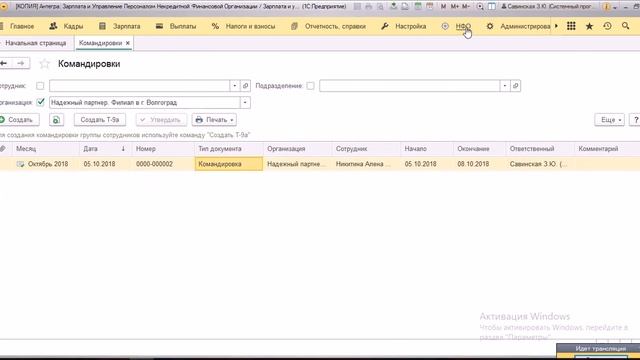Click the M memory button in title bar

coord(443,7)
